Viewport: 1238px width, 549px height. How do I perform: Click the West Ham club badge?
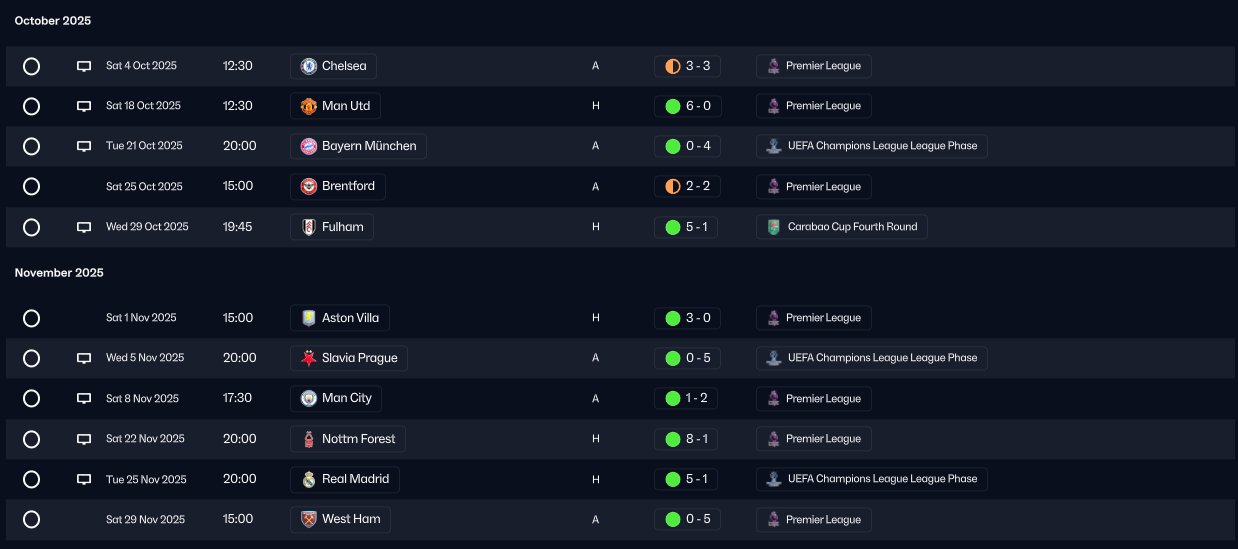click(x=309, y=519)
